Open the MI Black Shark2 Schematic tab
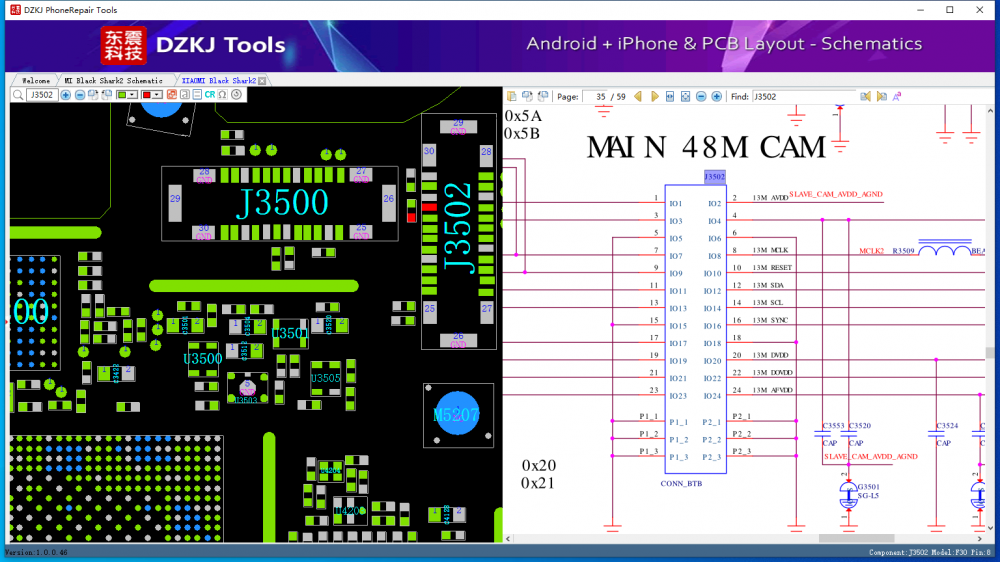The height and width of the screenshot is (562, 1000). 112,80
